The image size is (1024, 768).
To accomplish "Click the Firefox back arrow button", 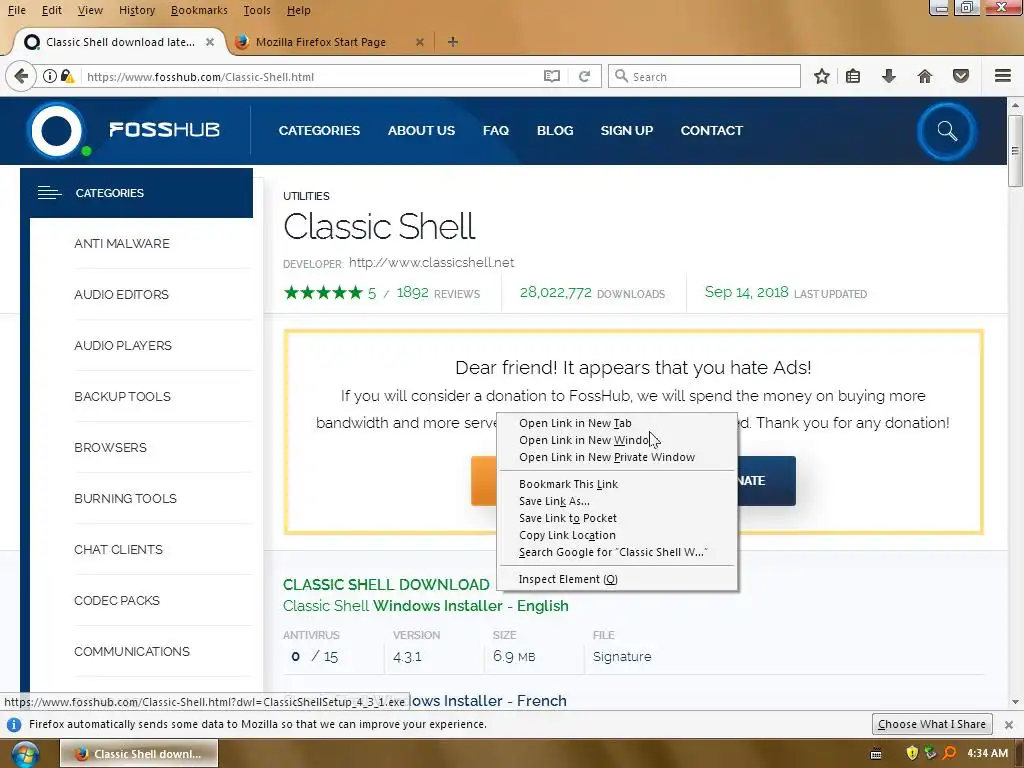I will 21,76.
